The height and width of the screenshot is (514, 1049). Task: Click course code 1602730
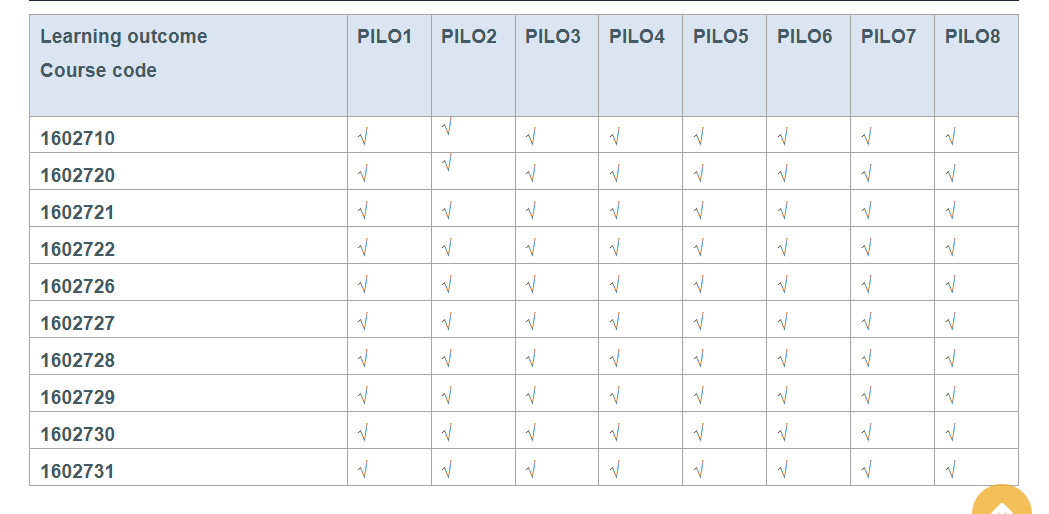(x=77, y=435)
